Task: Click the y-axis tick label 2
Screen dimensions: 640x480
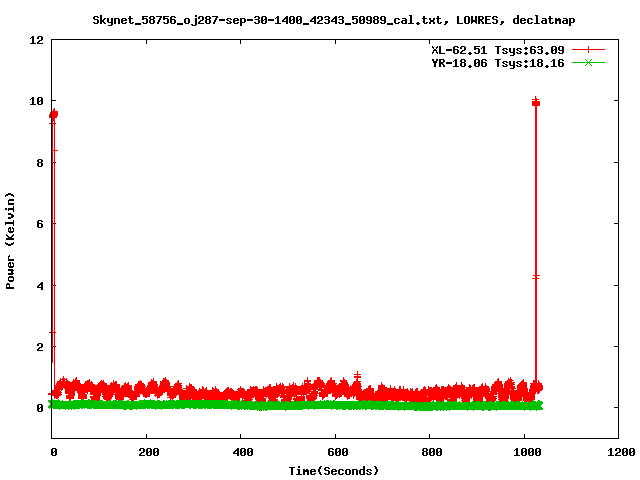Action: point(40,347)
